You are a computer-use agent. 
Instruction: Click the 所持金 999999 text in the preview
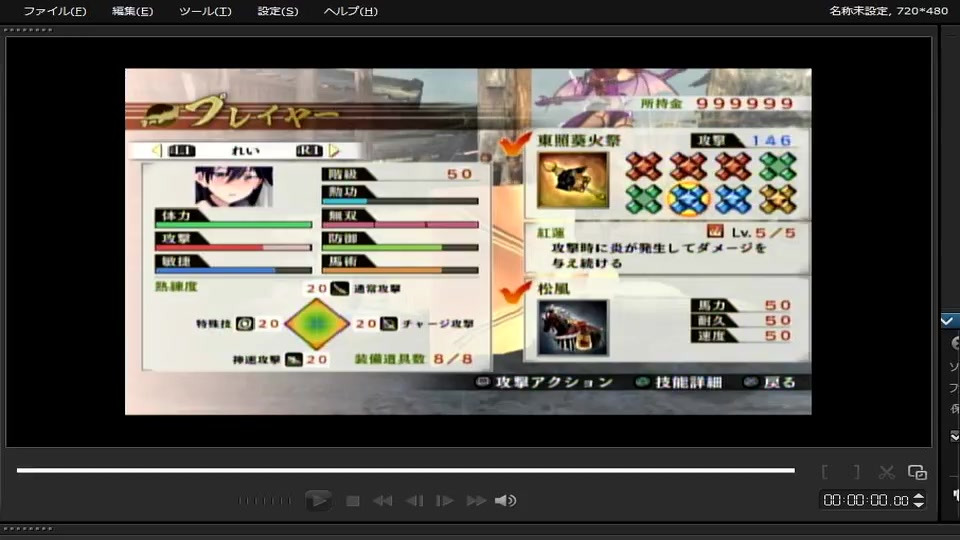[x=717, y=103]
